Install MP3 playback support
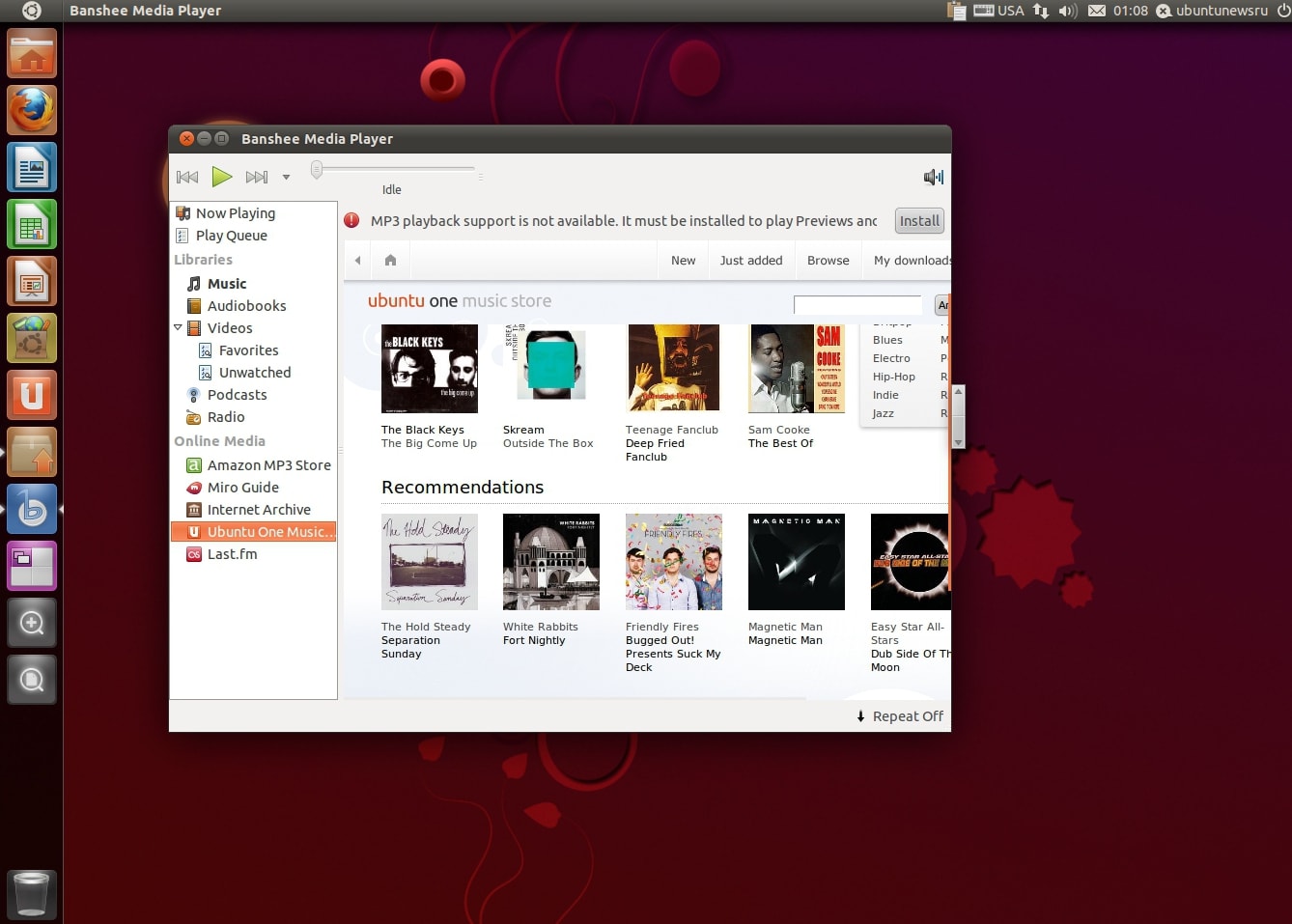The height and width of the screenshot is (924, 1292). (919, 221)
